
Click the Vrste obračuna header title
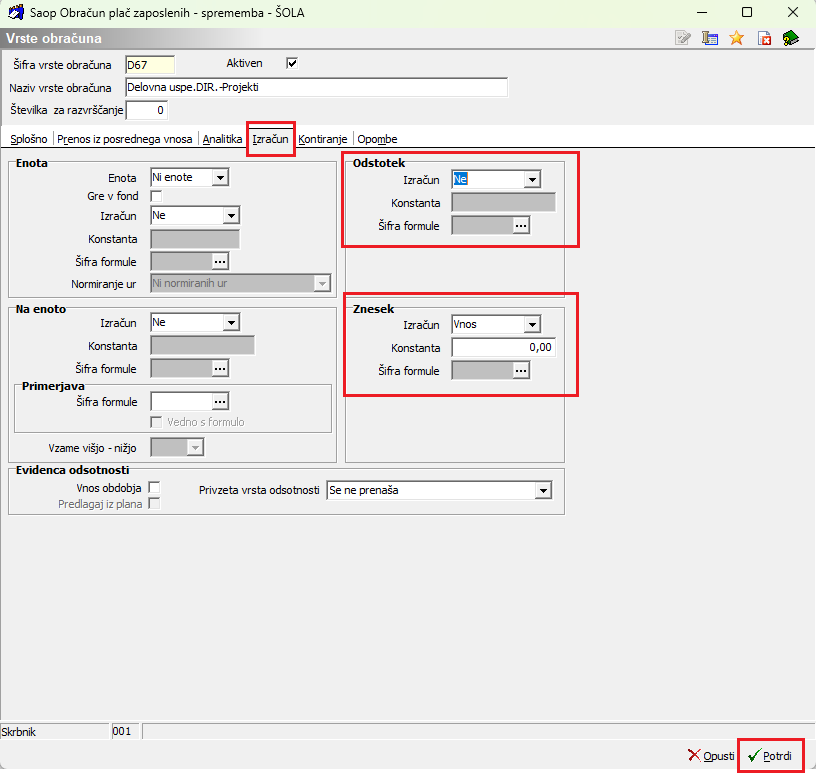coord(54,39)
